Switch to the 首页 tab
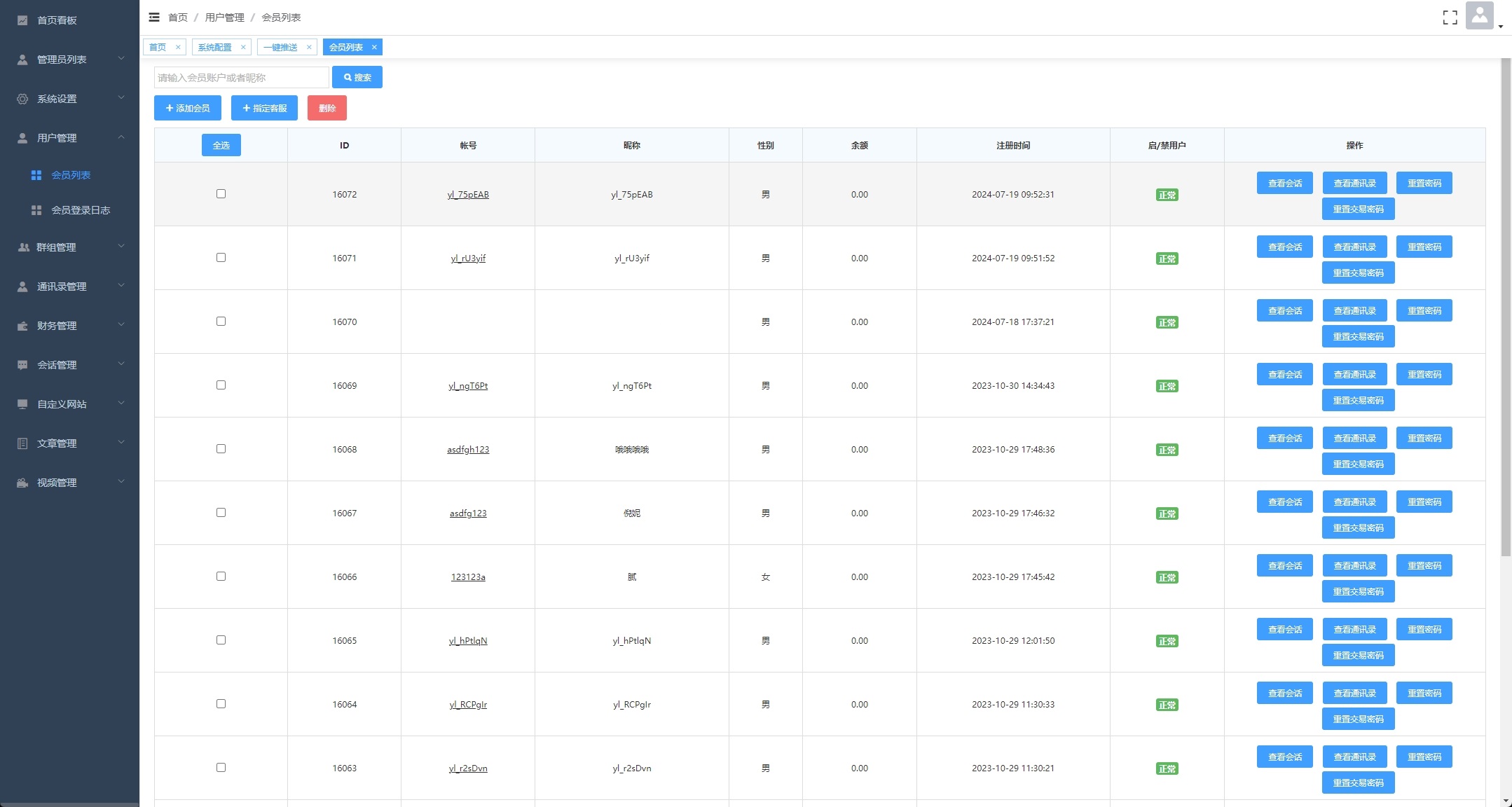This screenshot has height=807, width=1512. 158,47
